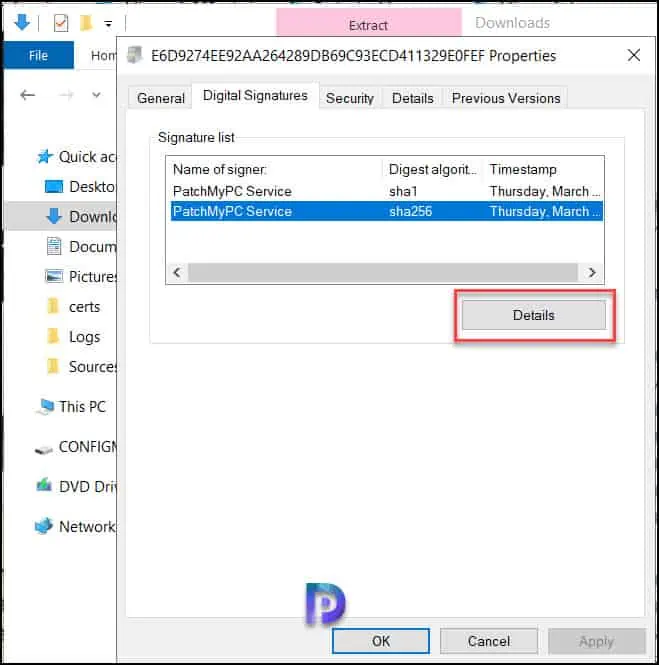Screen dimensions: 659x665
Task: Open the Home ribbon tab in Explorer
Action: 103,55
